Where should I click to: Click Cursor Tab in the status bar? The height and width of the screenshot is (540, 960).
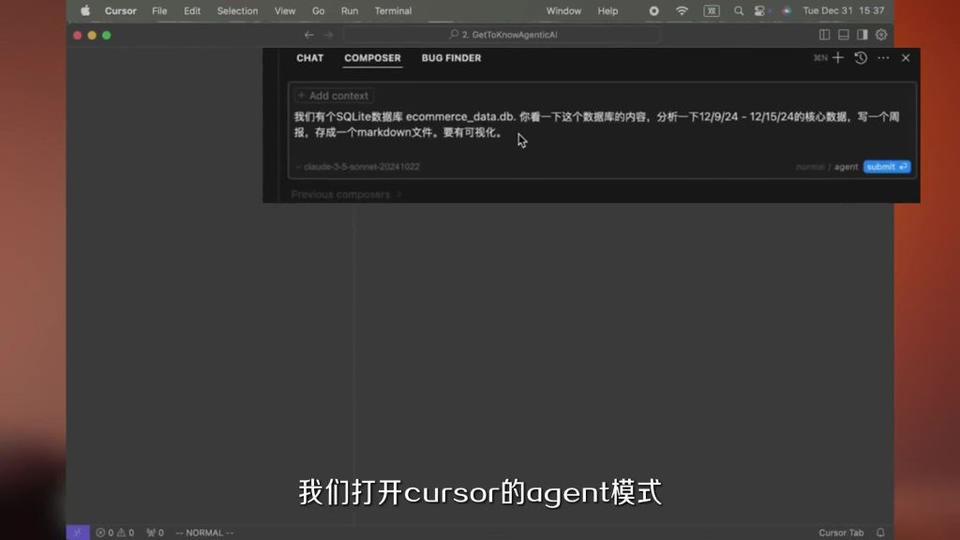tap(841, 533)
